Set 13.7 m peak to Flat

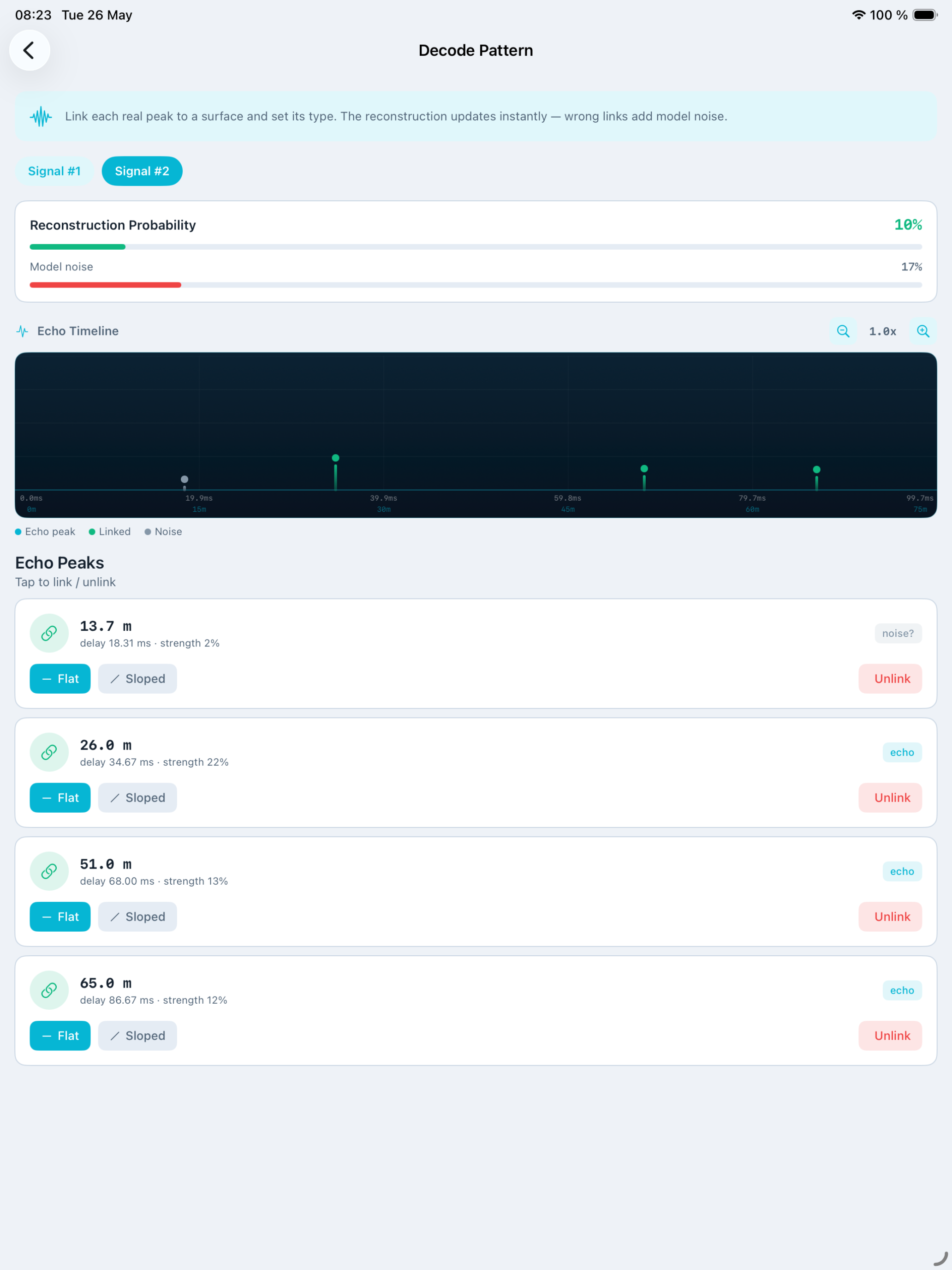(60, 679)
